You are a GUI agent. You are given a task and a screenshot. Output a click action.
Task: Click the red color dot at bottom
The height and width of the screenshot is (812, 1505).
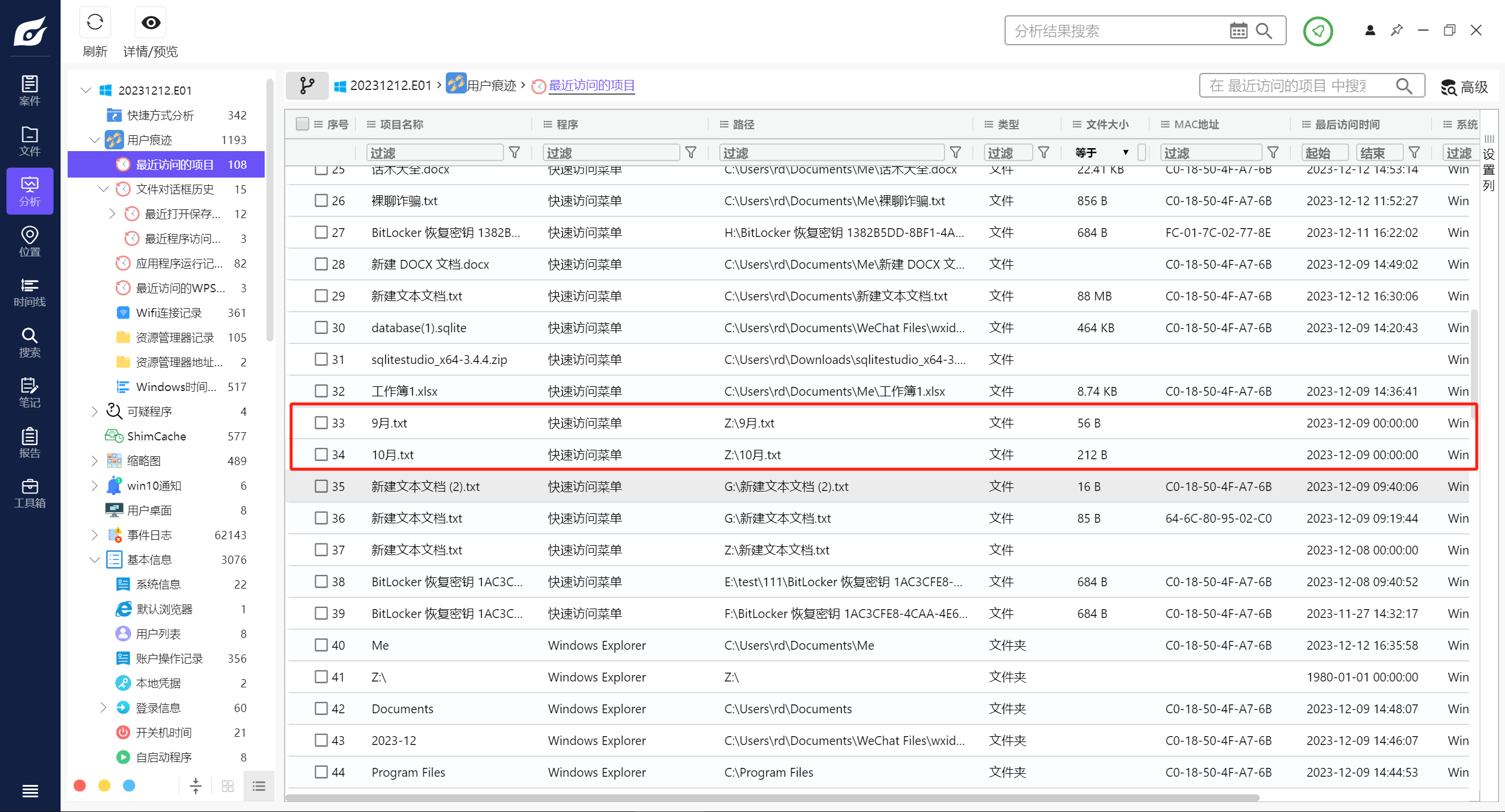coord(80,786)
